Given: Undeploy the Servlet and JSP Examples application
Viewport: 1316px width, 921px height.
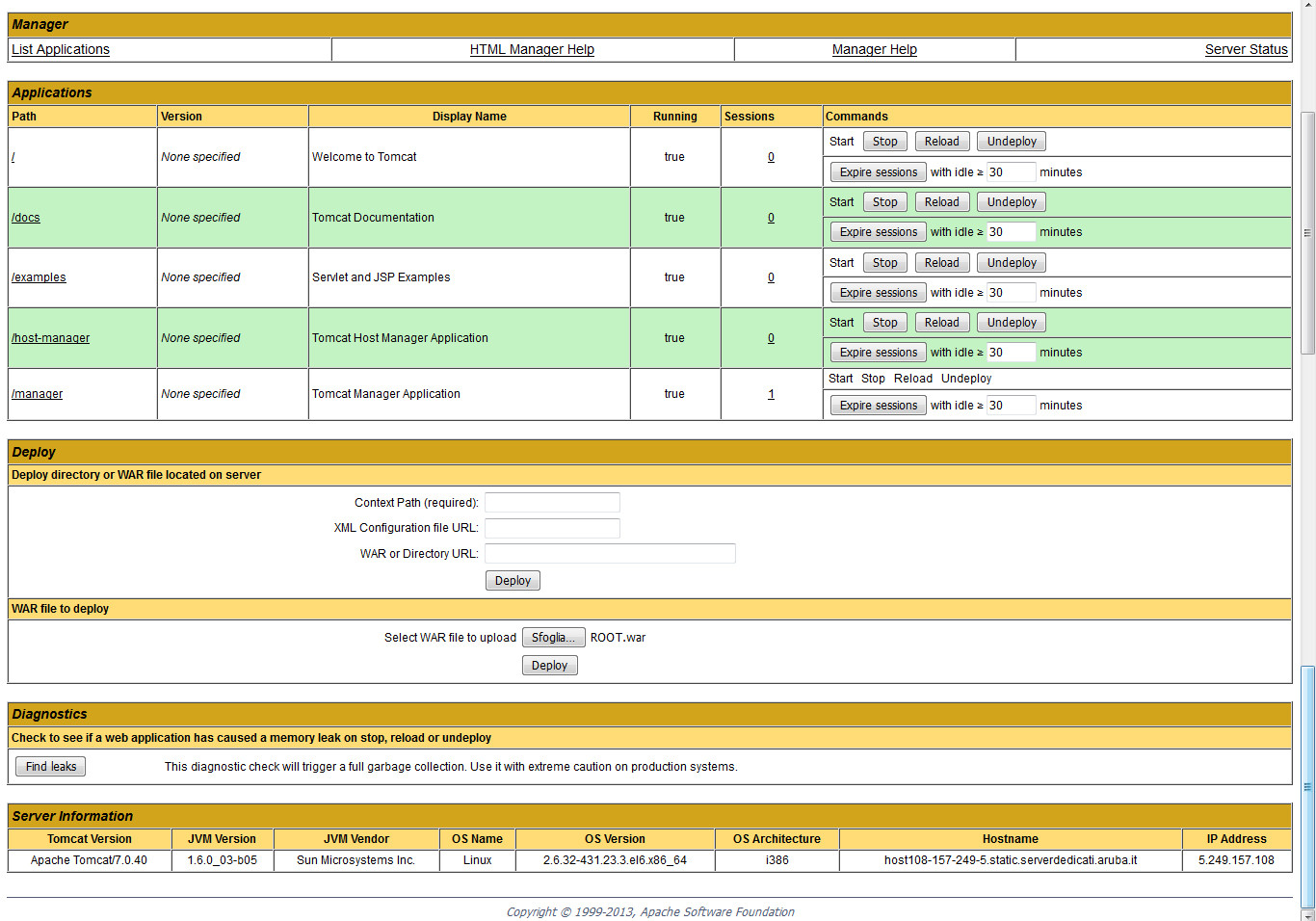Looking at the screenshot, I should click(1012, 263).
